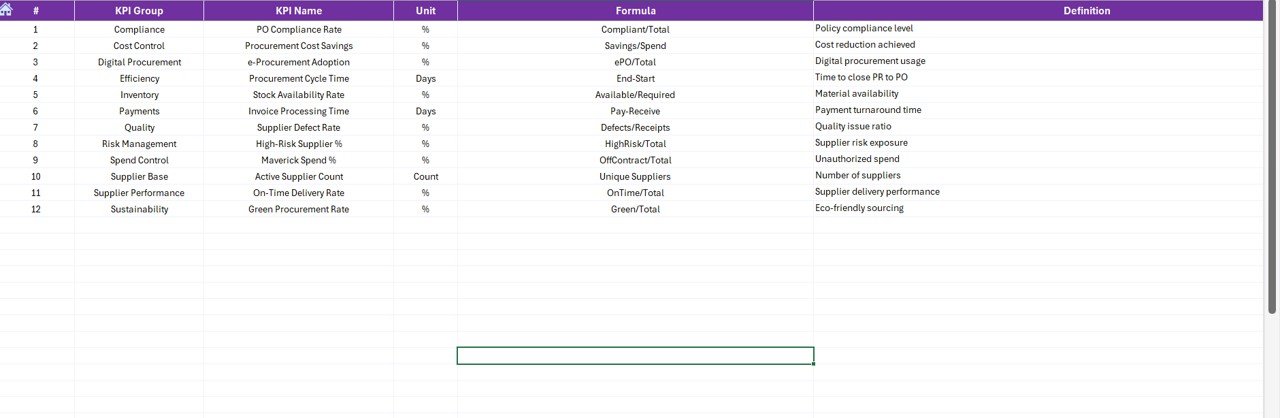Select the Unit header cell
This screenshot has height=418, width=1280.
tap(425, 11)
